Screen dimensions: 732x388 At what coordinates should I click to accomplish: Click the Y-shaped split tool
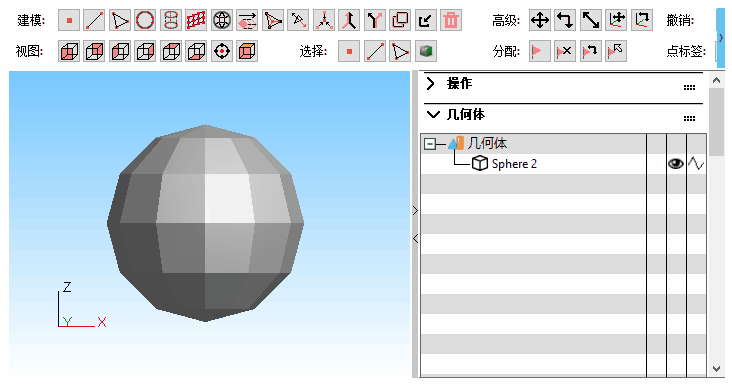tap(349, 21)
